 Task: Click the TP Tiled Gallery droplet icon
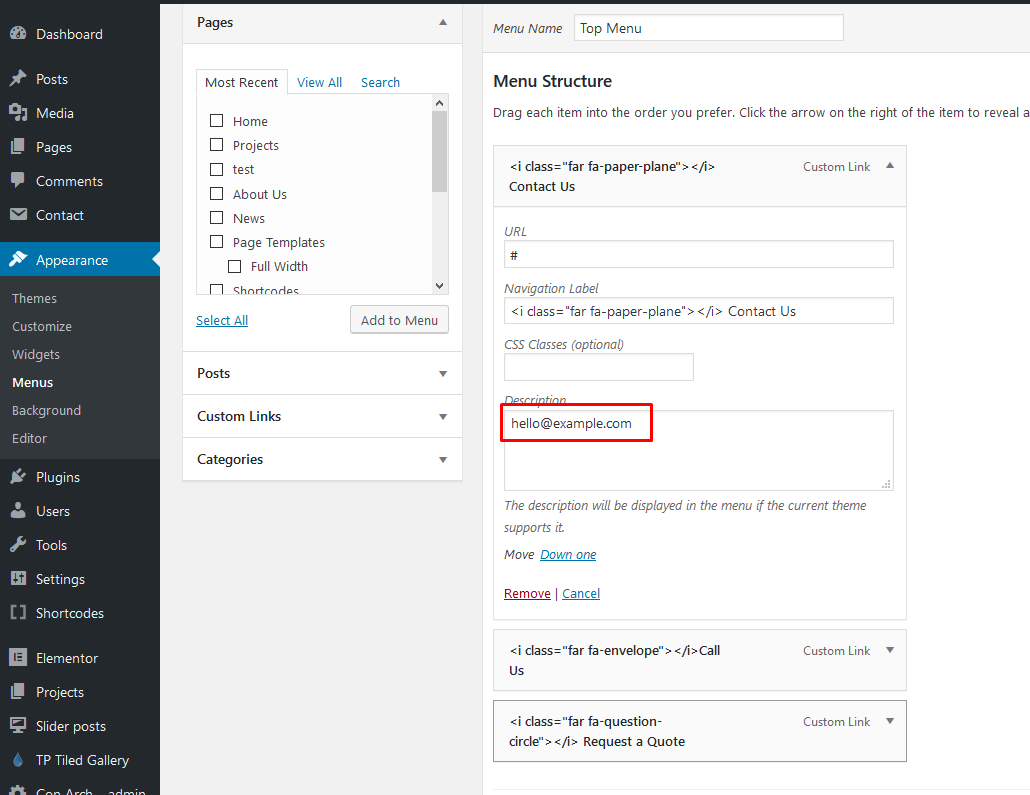point(18,760)
